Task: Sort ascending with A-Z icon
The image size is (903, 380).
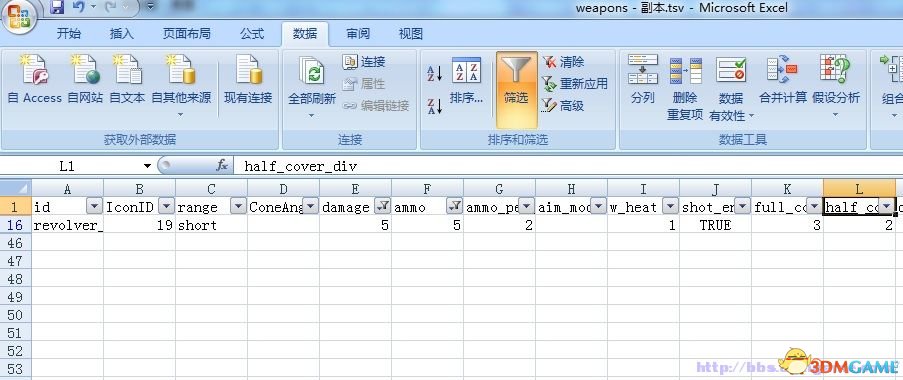Action: pos(434,73)
